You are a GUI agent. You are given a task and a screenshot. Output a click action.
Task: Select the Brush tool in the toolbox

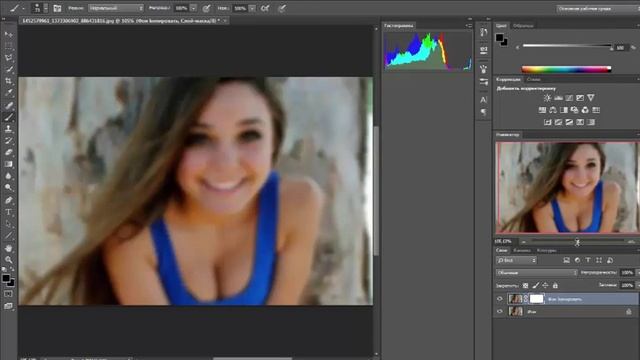coord(9,117)
